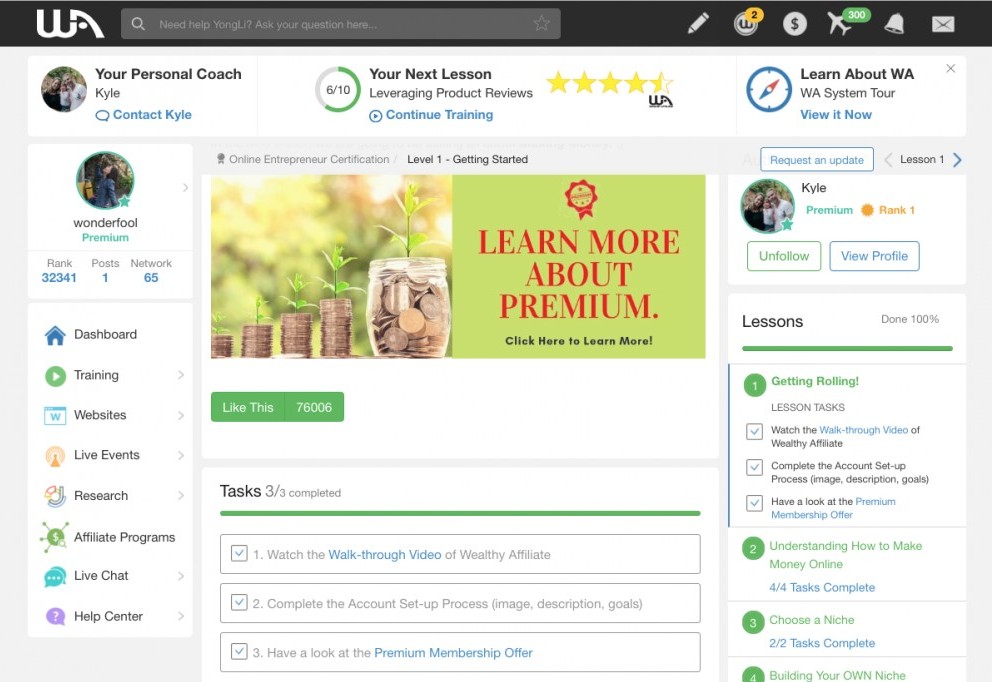Expand the Research menu chevron
This screenshot has height=682, width=992.
181,495
